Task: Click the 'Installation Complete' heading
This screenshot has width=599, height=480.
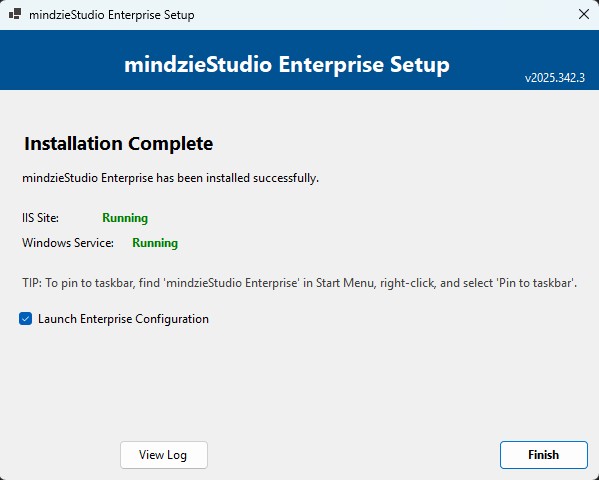Action: (118, 144)
